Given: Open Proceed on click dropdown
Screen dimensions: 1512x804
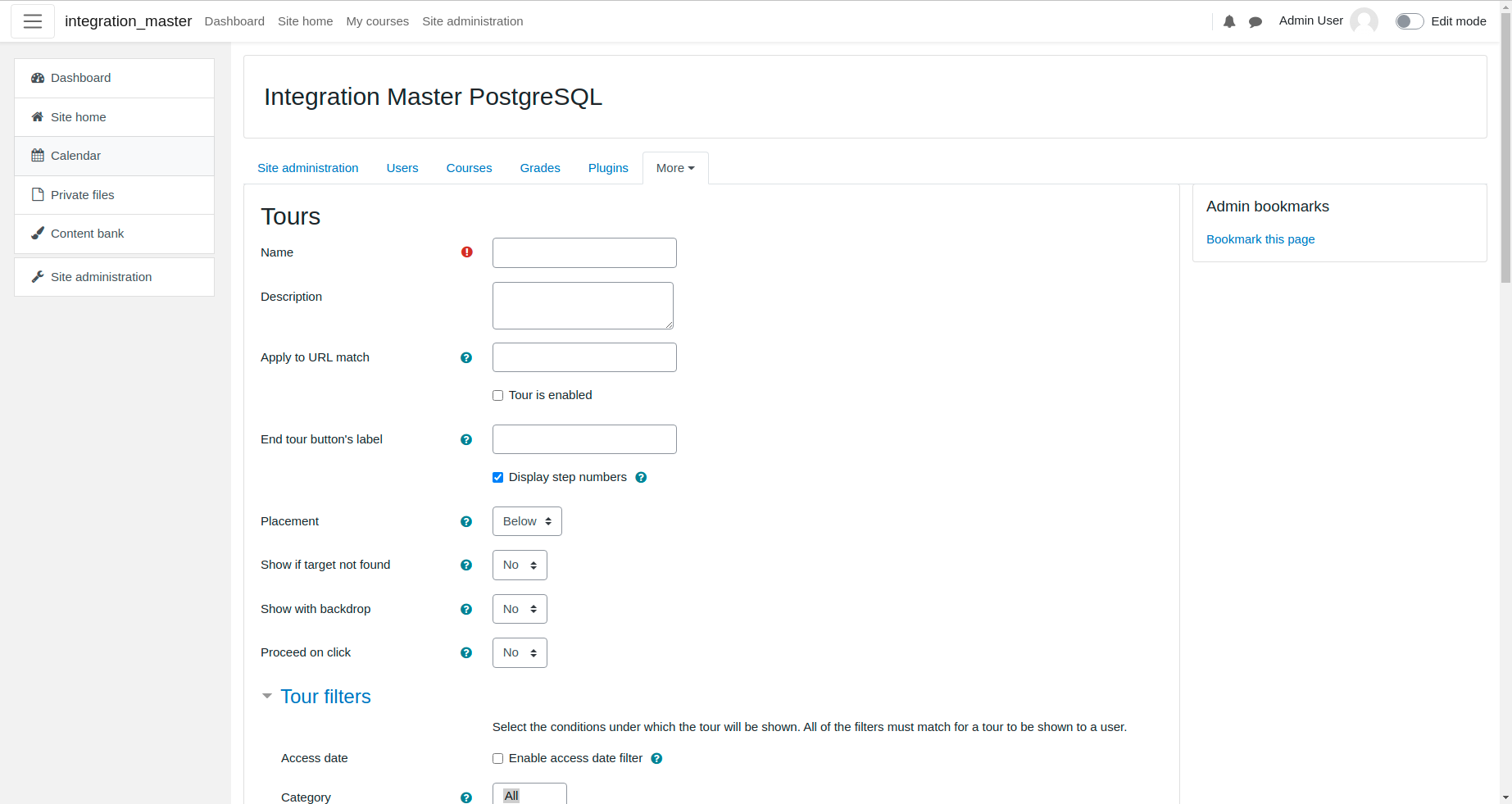Looking at the screenshot, I should coord(520,653).
